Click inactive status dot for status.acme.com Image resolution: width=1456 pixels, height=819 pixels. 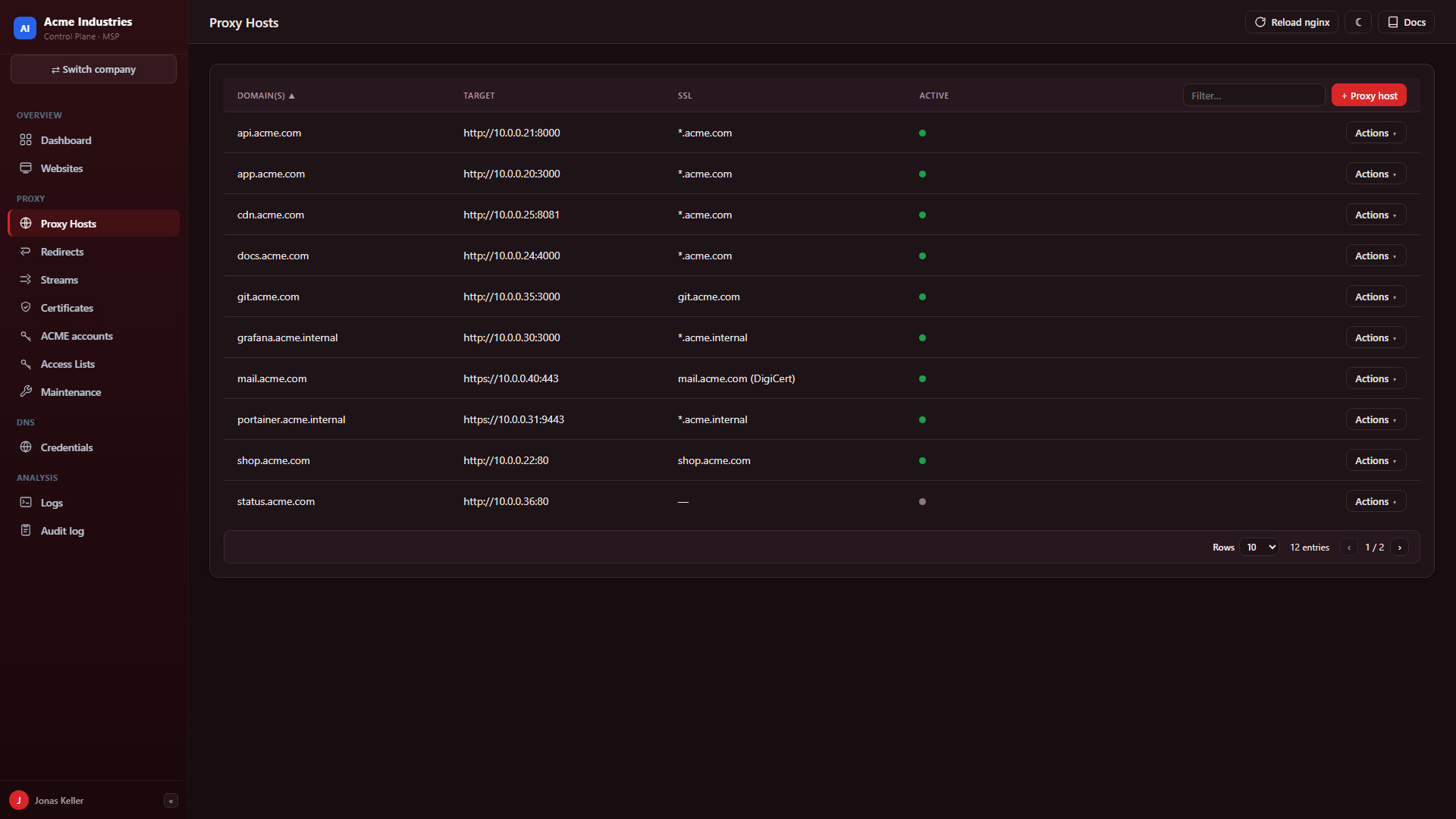click(x=922, y=501)
